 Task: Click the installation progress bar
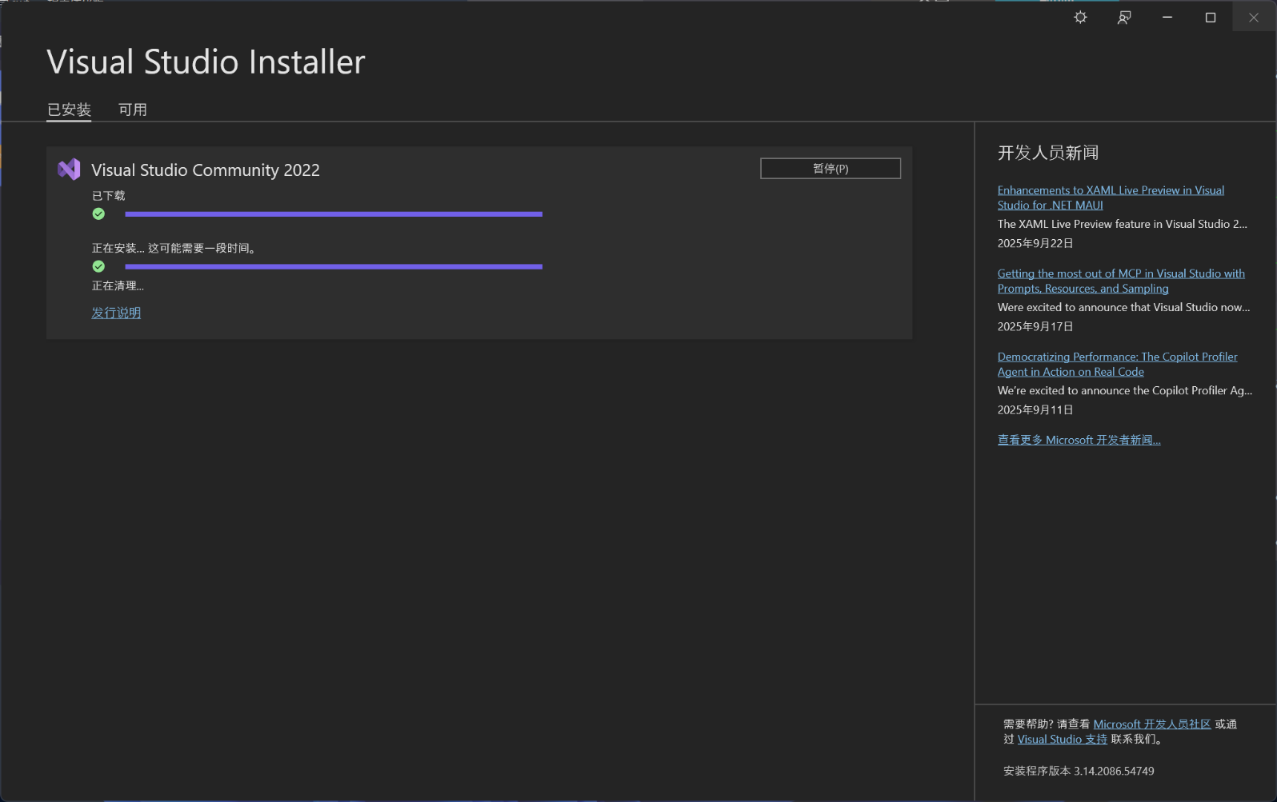[x=333, y=266]
